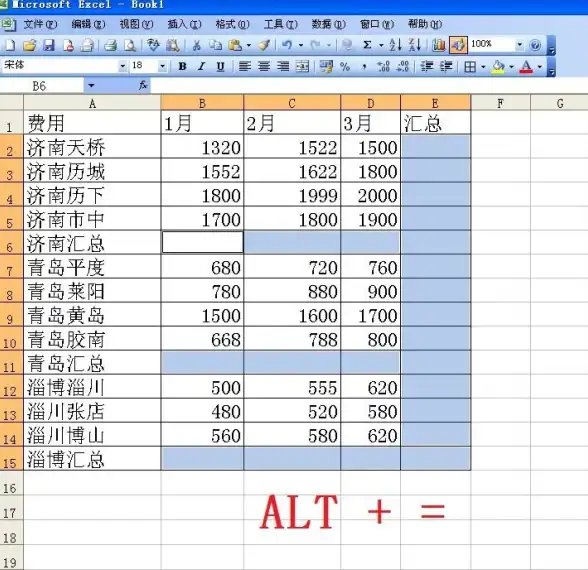Image resolution: width=588 pixels, height=570 pixels.
Task: Align text left in the cell
Action: click(245, 67)
